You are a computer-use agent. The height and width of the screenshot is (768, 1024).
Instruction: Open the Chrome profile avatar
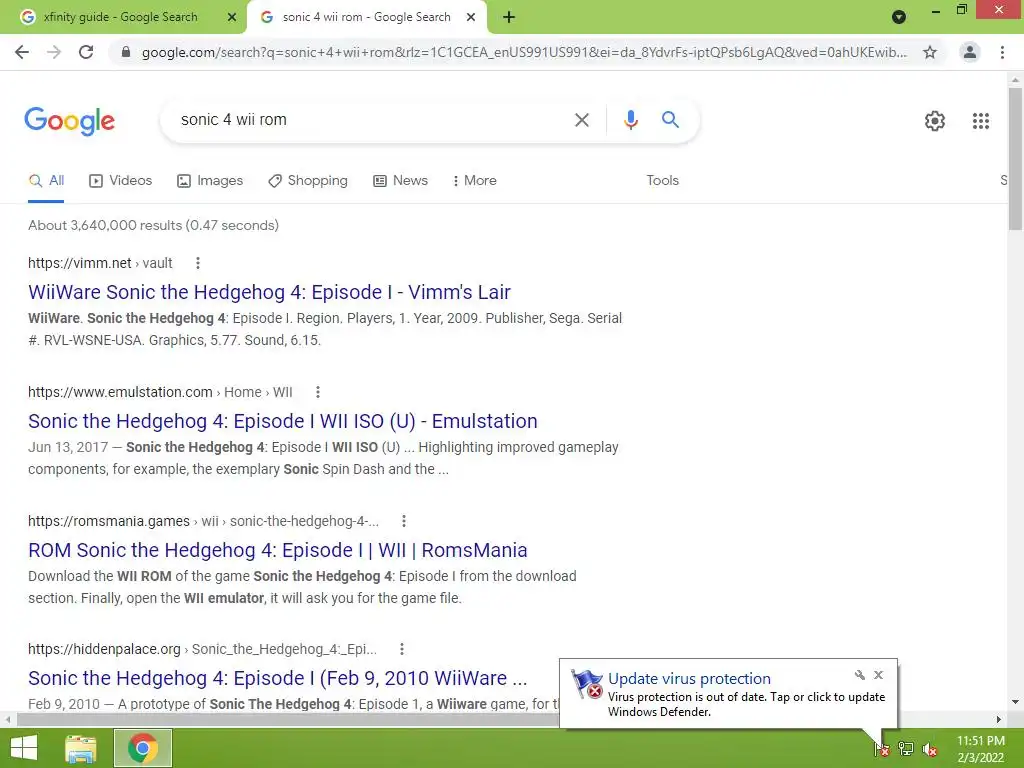[x=970, y=52]
